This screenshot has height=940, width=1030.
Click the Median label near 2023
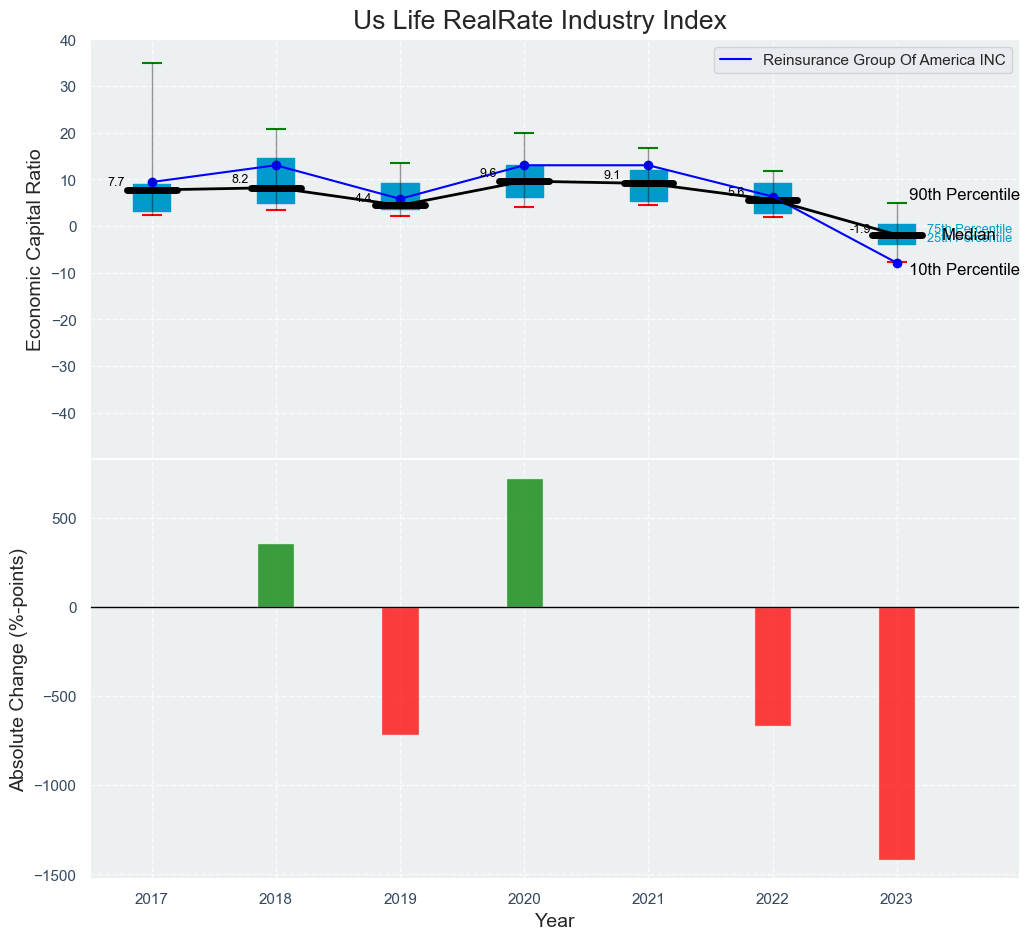tap(968, 235)
